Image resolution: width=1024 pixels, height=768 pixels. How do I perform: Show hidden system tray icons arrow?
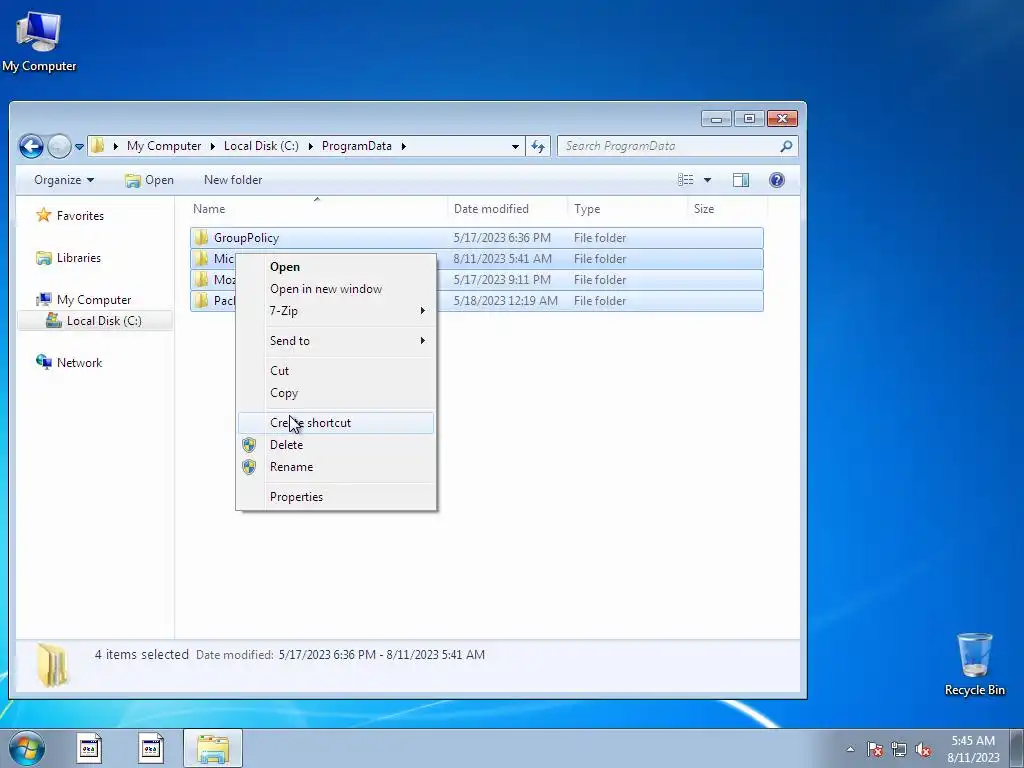pos(850,749)
